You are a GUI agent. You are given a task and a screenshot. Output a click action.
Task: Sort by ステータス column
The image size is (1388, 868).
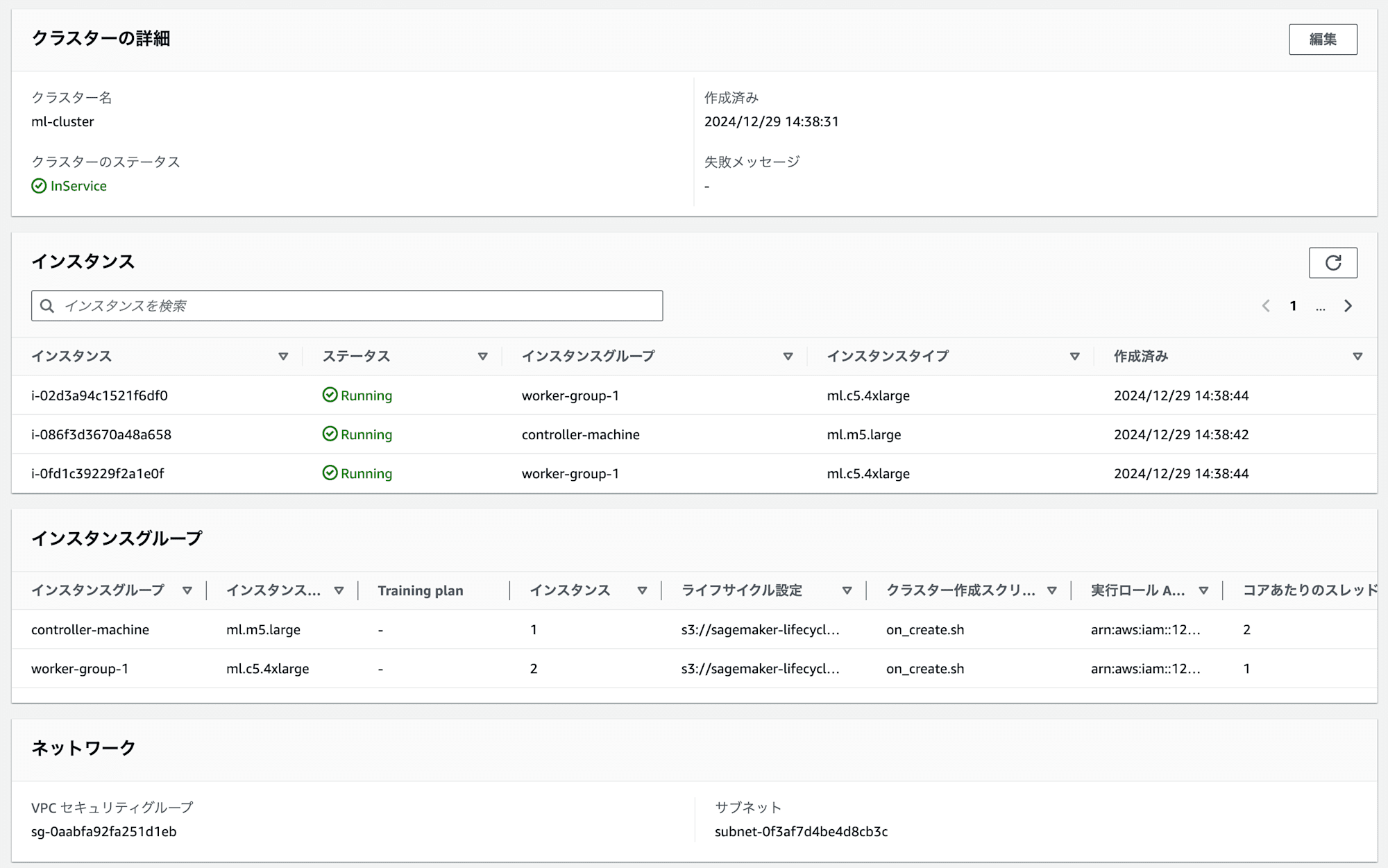pyautogui.click(x=482, y=357)
